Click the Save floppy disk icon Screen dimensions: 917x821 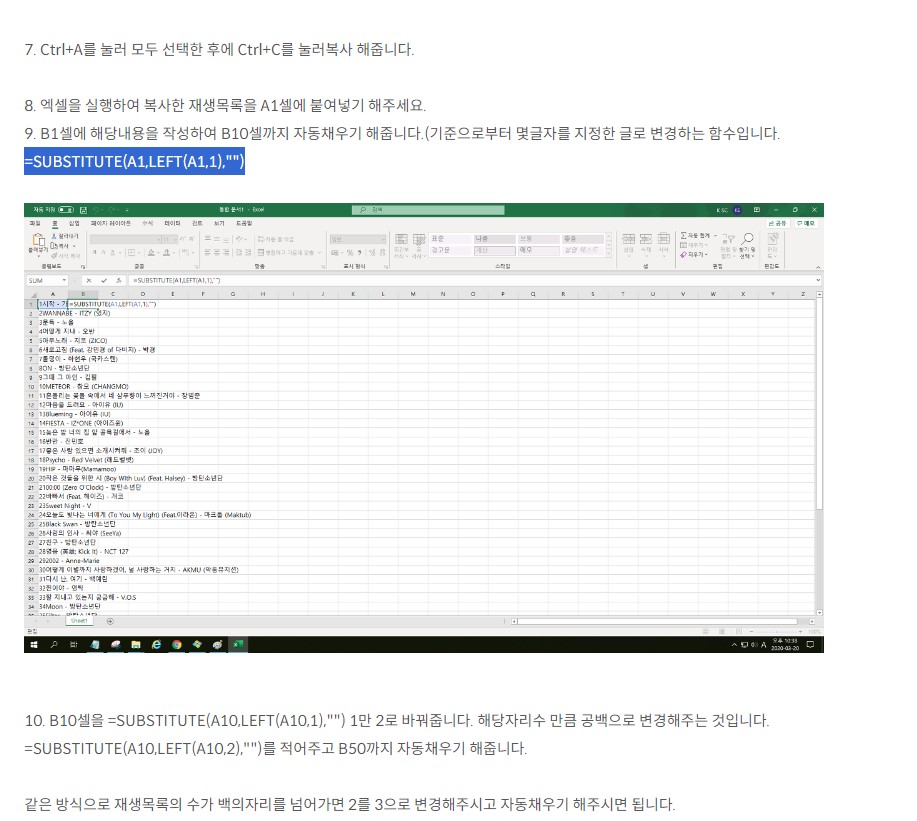pyautogui.click(x=84, y=209)
